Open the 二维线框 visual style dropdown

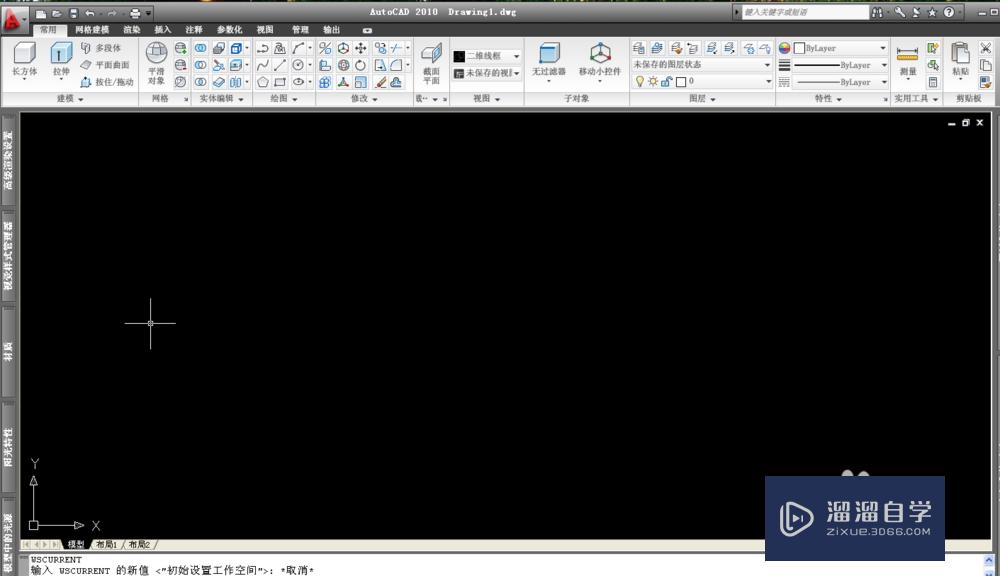click(515, 55)
